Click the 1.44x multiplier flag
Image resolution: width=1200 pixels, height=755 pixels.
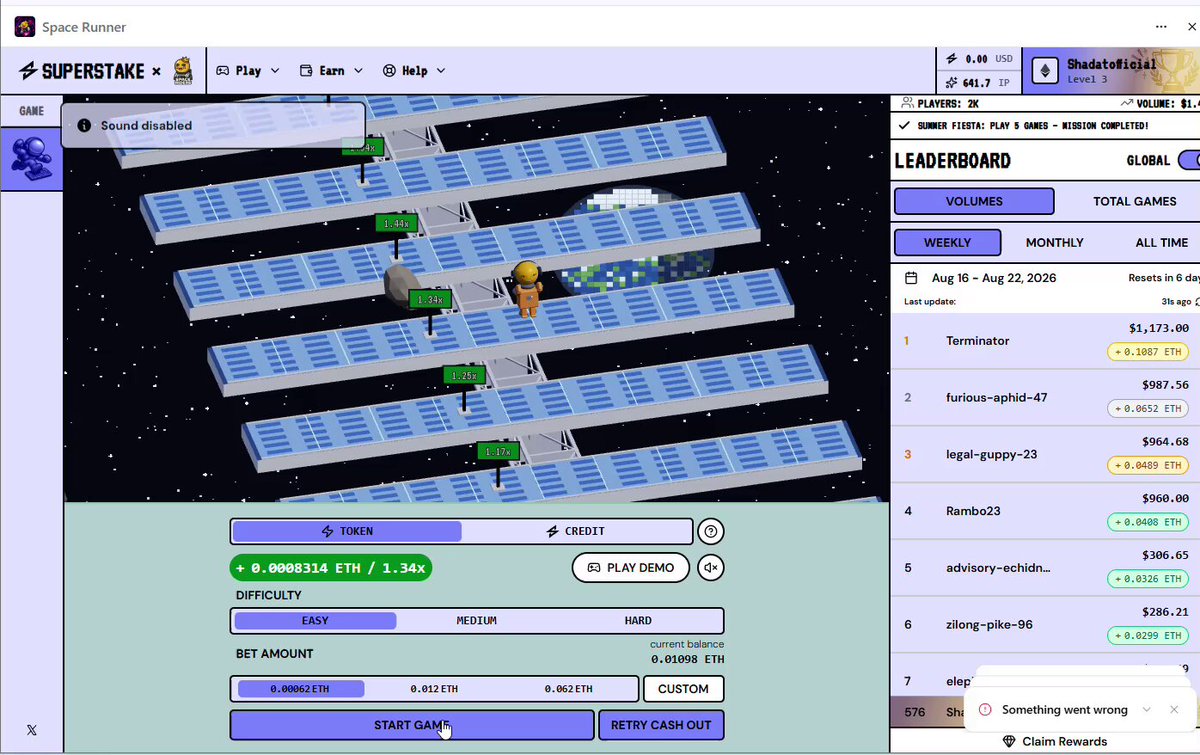click(396, 223)
